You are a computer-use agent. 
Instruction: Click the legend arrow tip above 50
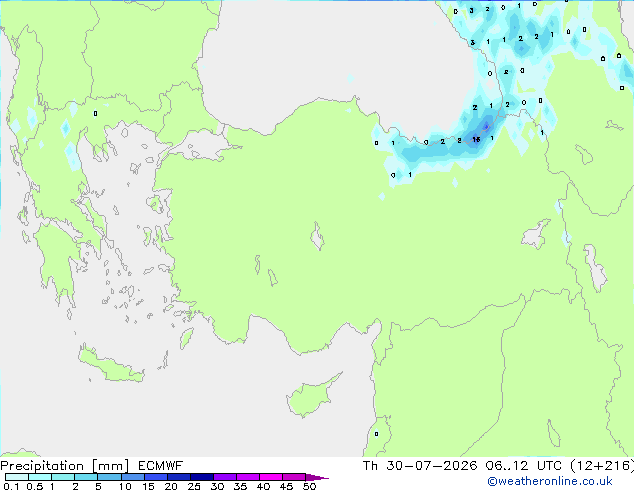pyautogui.click(x=317, y=477)
